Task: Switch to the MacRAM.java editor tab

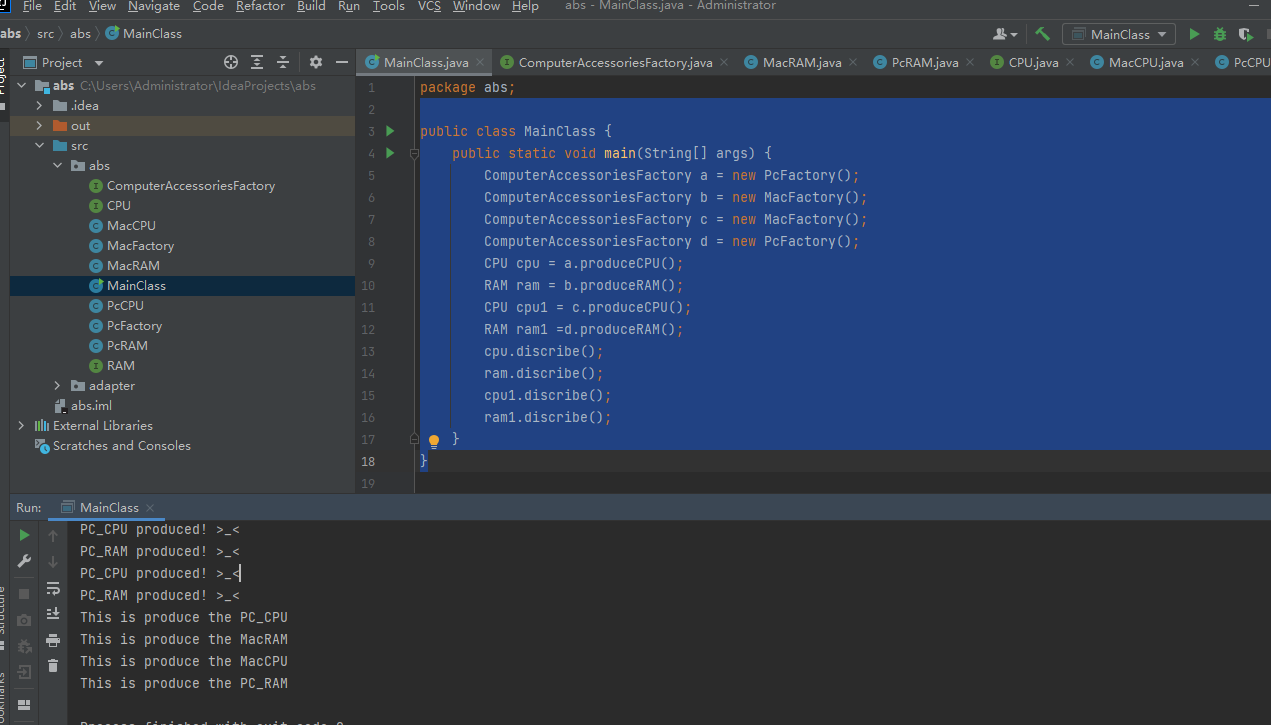Action: tap(801, 62)
